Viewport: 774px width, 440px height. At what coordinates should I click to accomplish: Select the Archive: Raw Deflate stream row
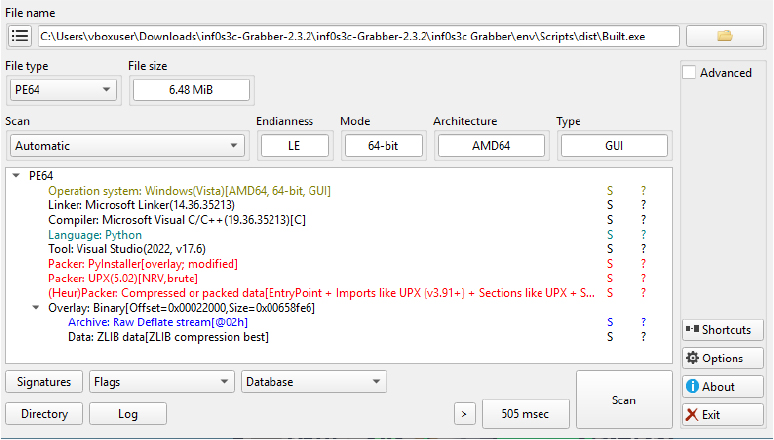coord(158,322)
